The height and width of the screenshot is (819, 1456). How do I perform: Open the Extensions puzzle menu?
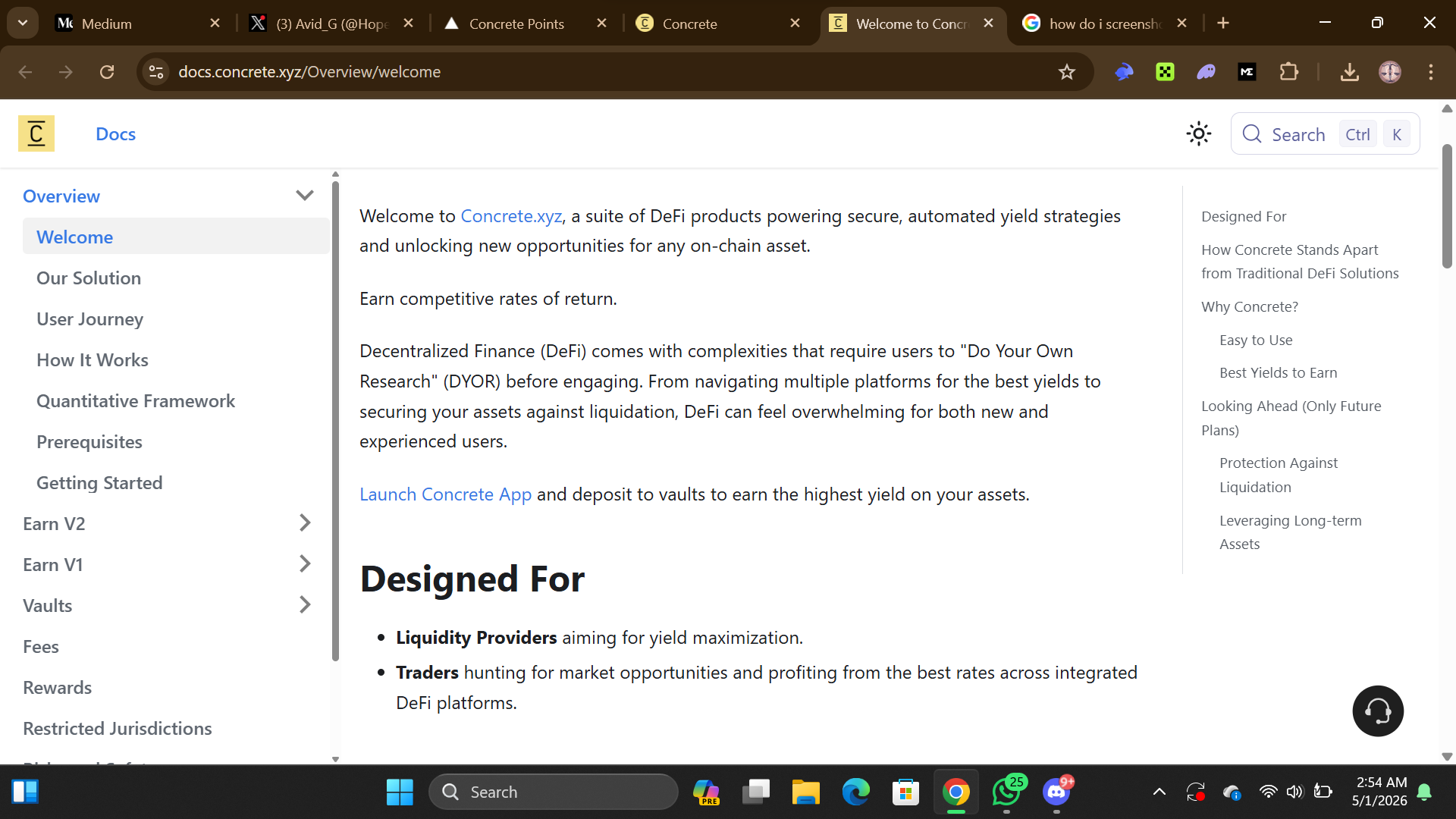coord(1288,72)
